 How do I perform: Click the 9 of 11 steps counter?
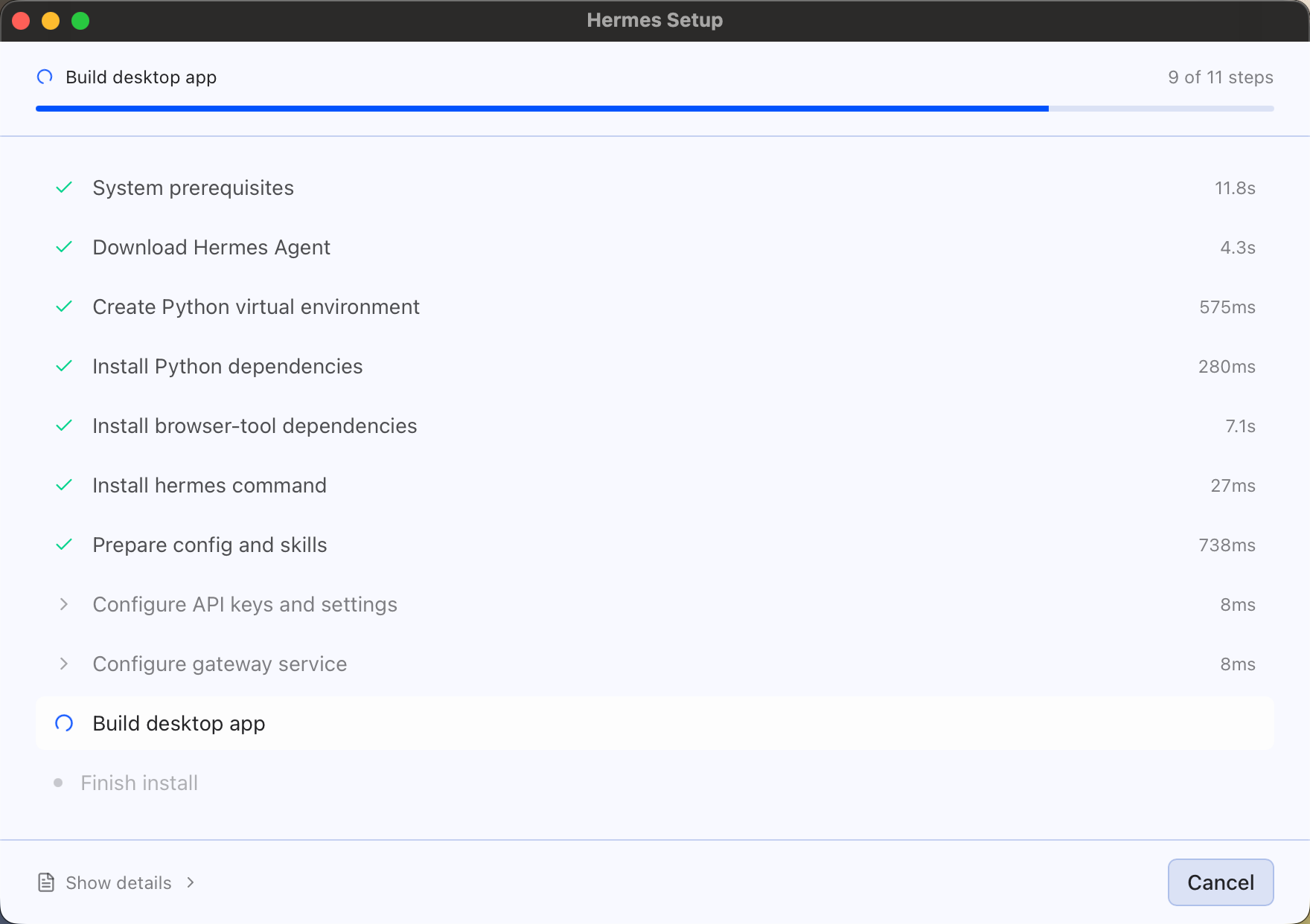tap(1221, 77)
